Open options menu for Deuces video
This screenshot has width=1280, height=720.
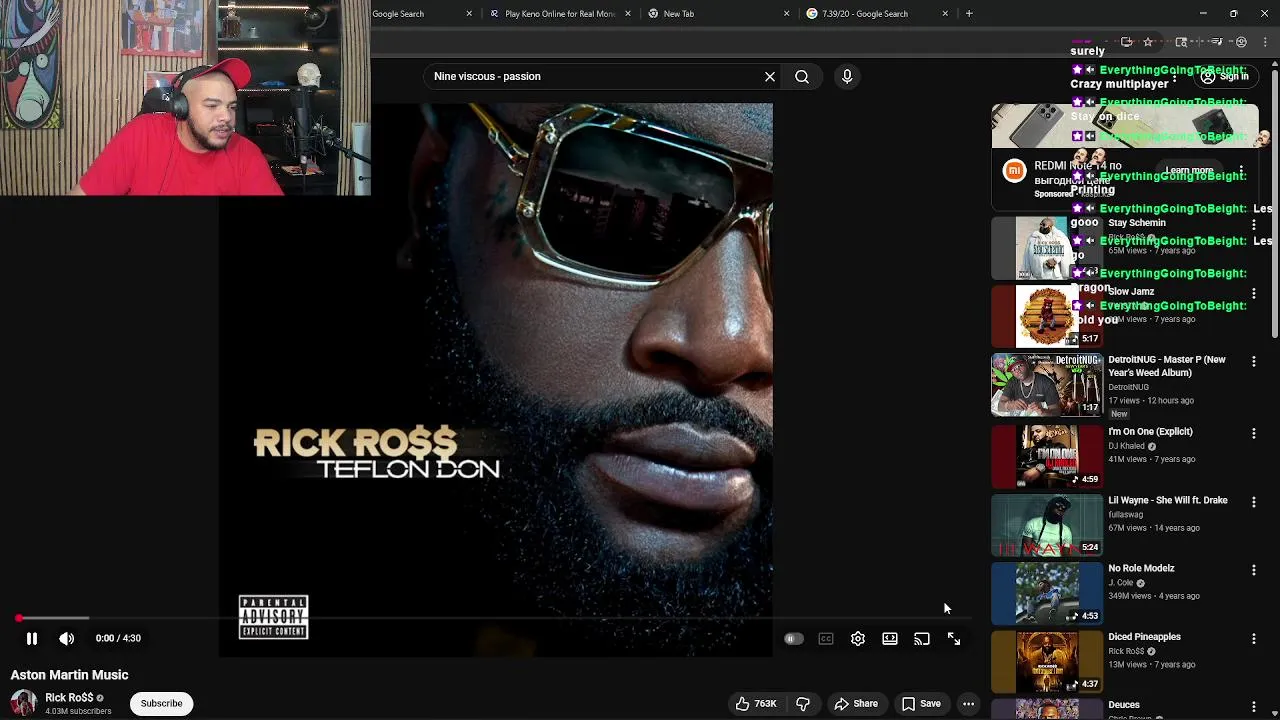[1254, 707]
